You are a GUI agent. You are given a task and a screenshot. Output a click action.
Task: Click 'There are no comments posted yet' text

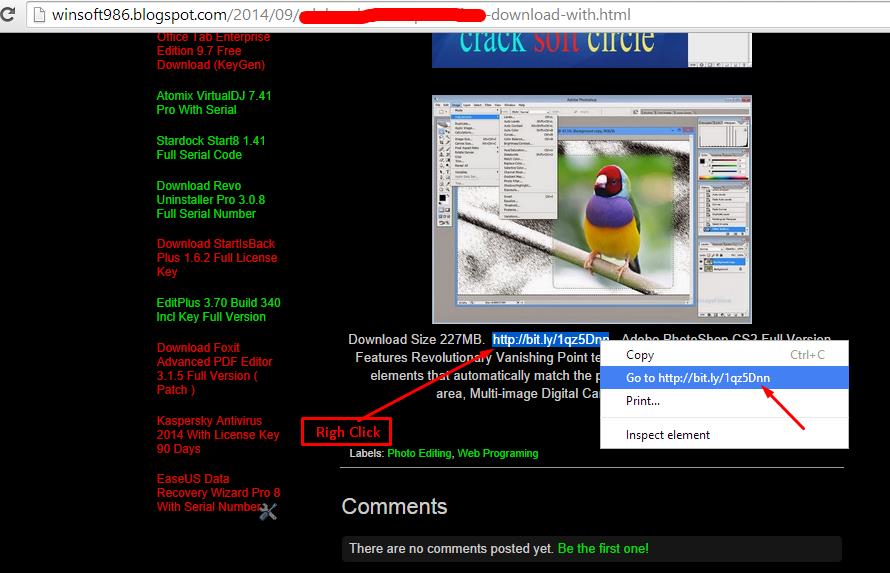[451, 549]
